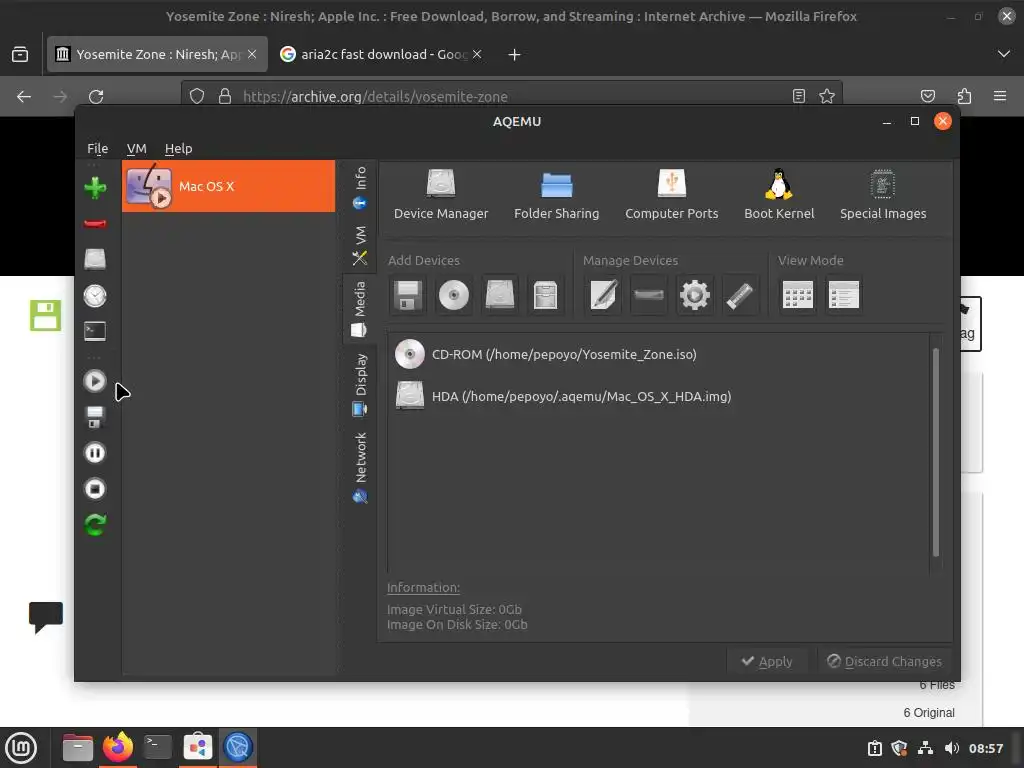Switch to icon grid view mode

[x=798, y=295]
